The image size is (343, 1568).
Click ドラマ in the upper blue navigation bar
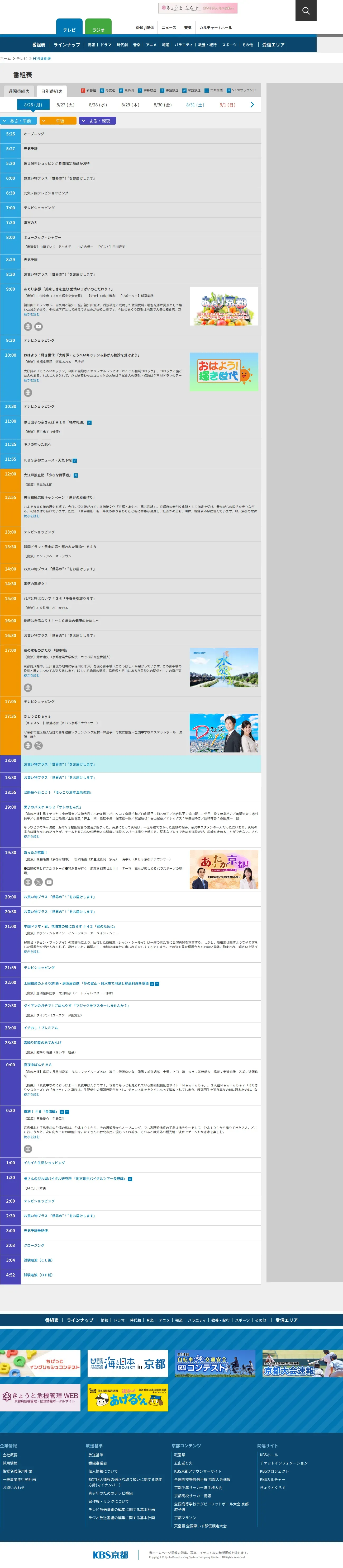pyautogui.click(x=106, y=44)
